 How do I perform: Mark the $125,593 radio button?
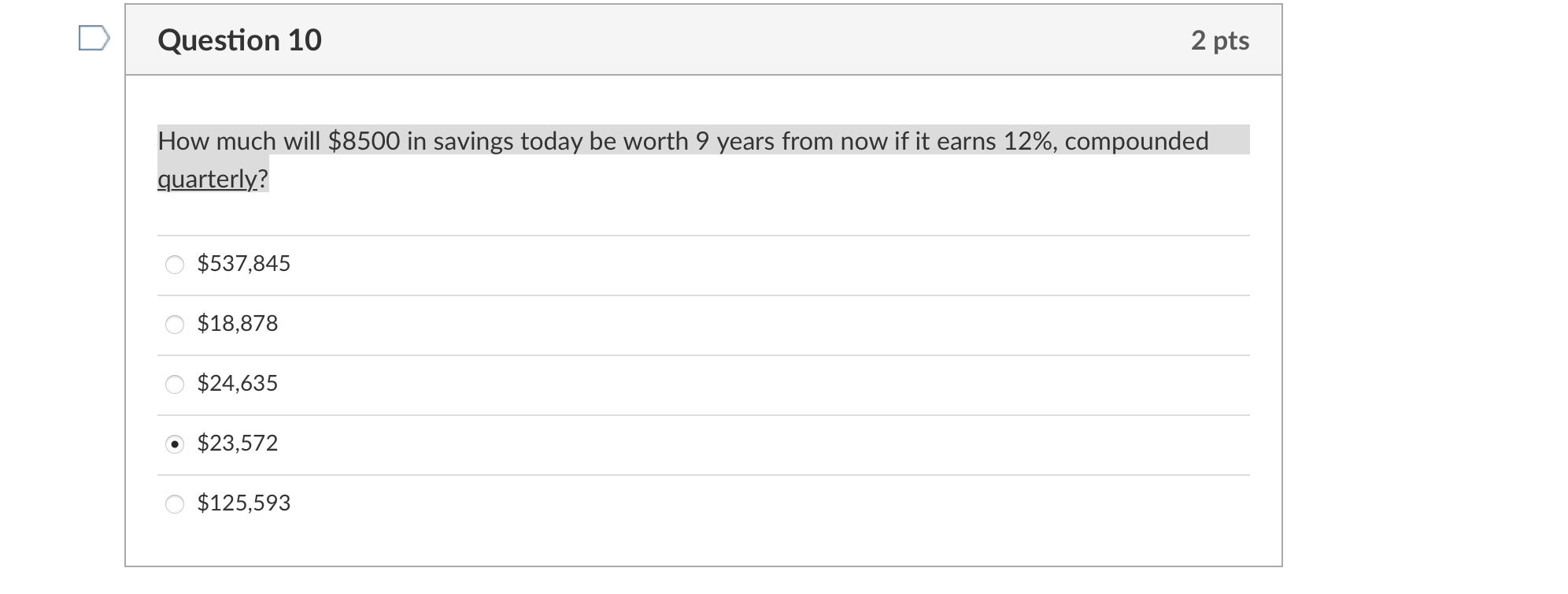(x=175, y=504)
